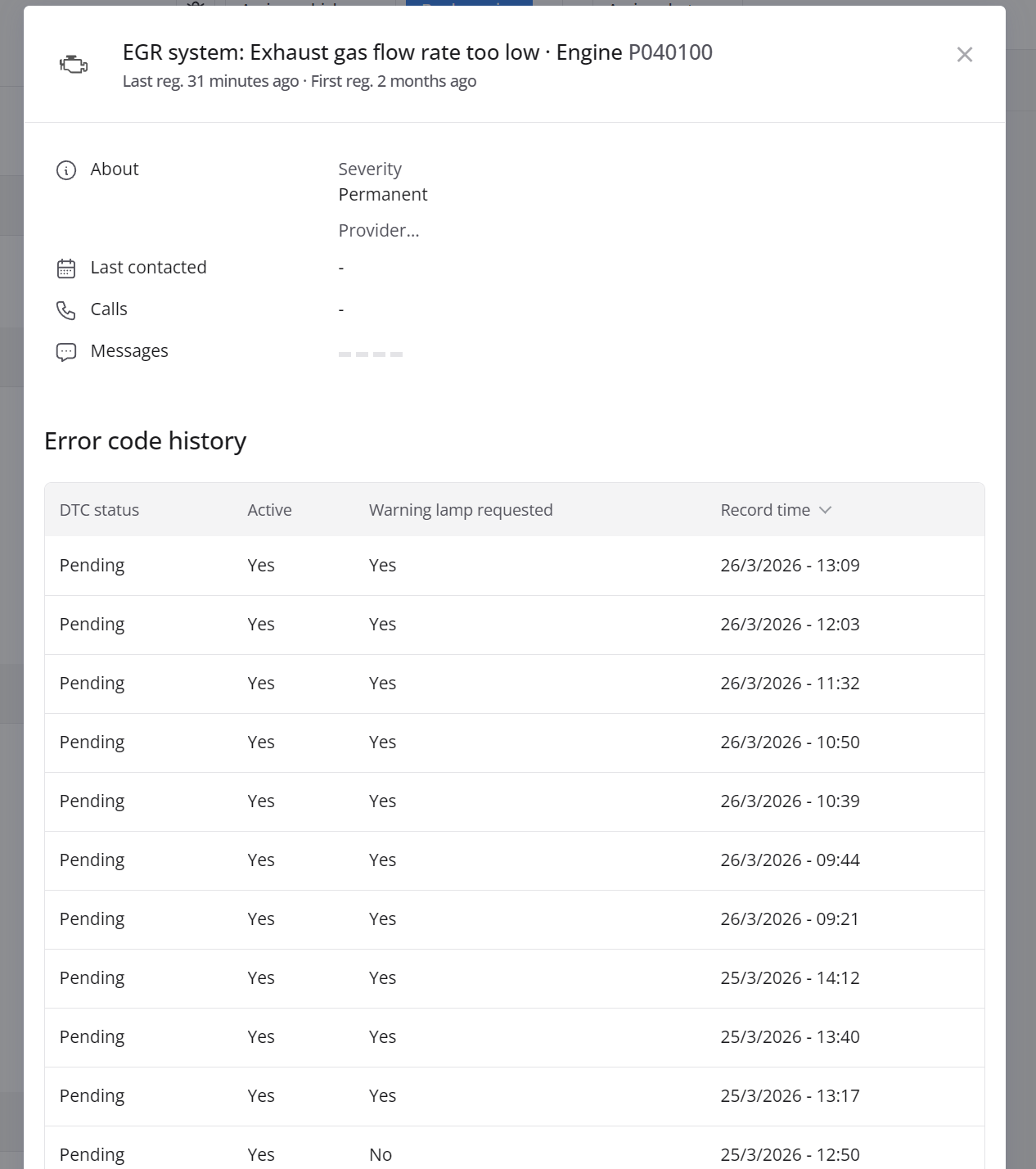Select the row recorded 26/3/2026 - 10:39
The image size is (1036, 1169).
(514, 801)
